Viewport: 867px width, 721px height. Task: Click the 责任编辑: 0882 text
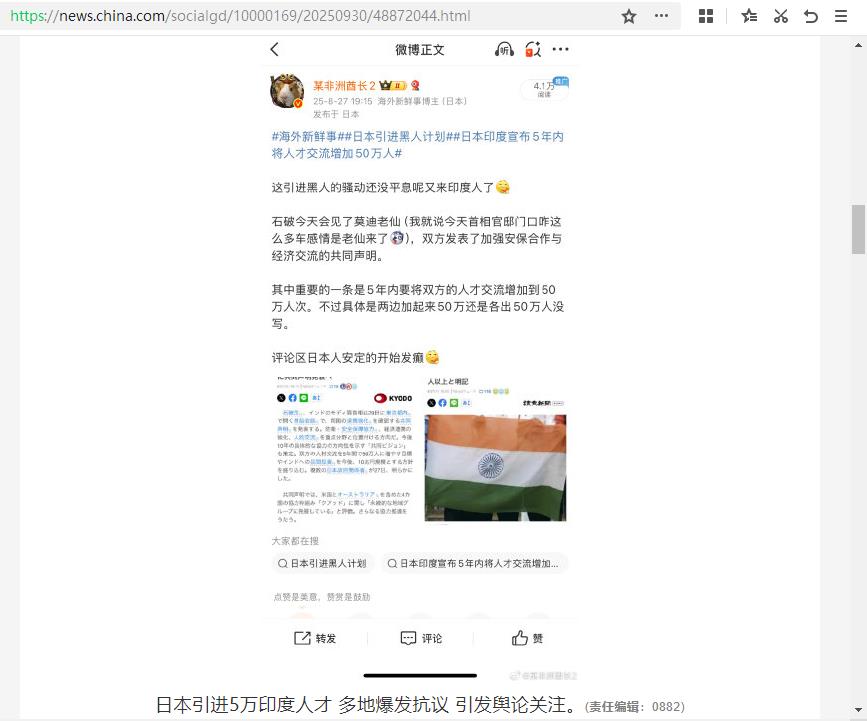(635, 707)
